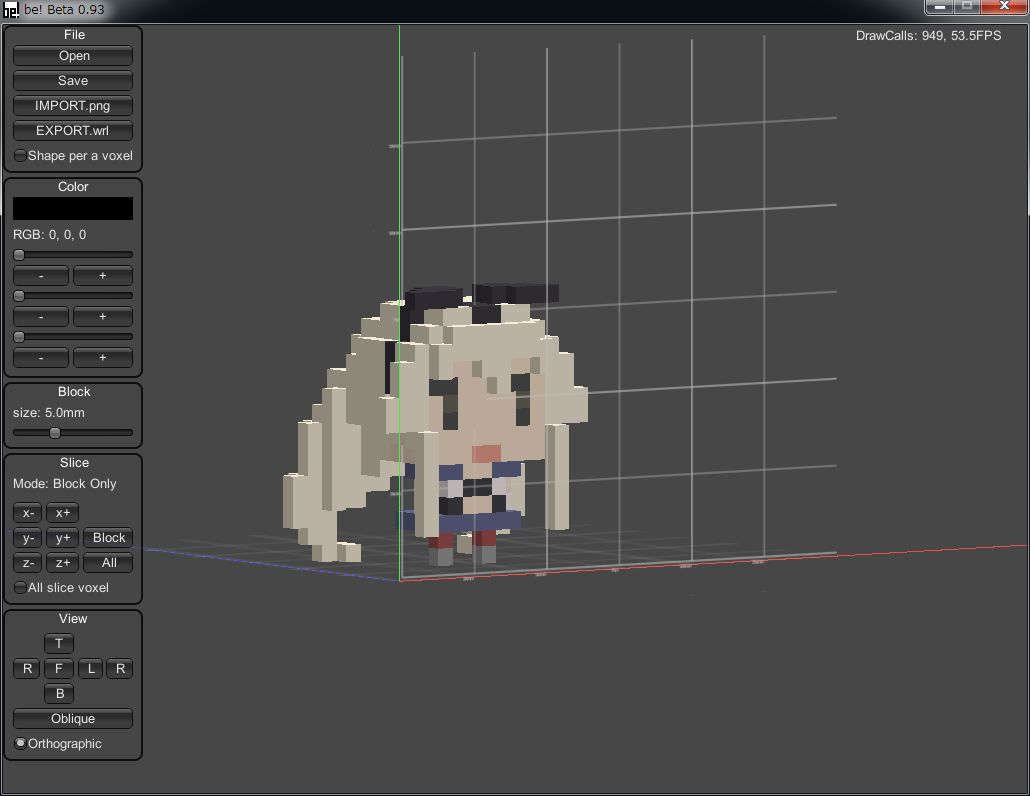Select the front view F button
This screenshot has height=796, width=1030.
click(x=59, y=669)
